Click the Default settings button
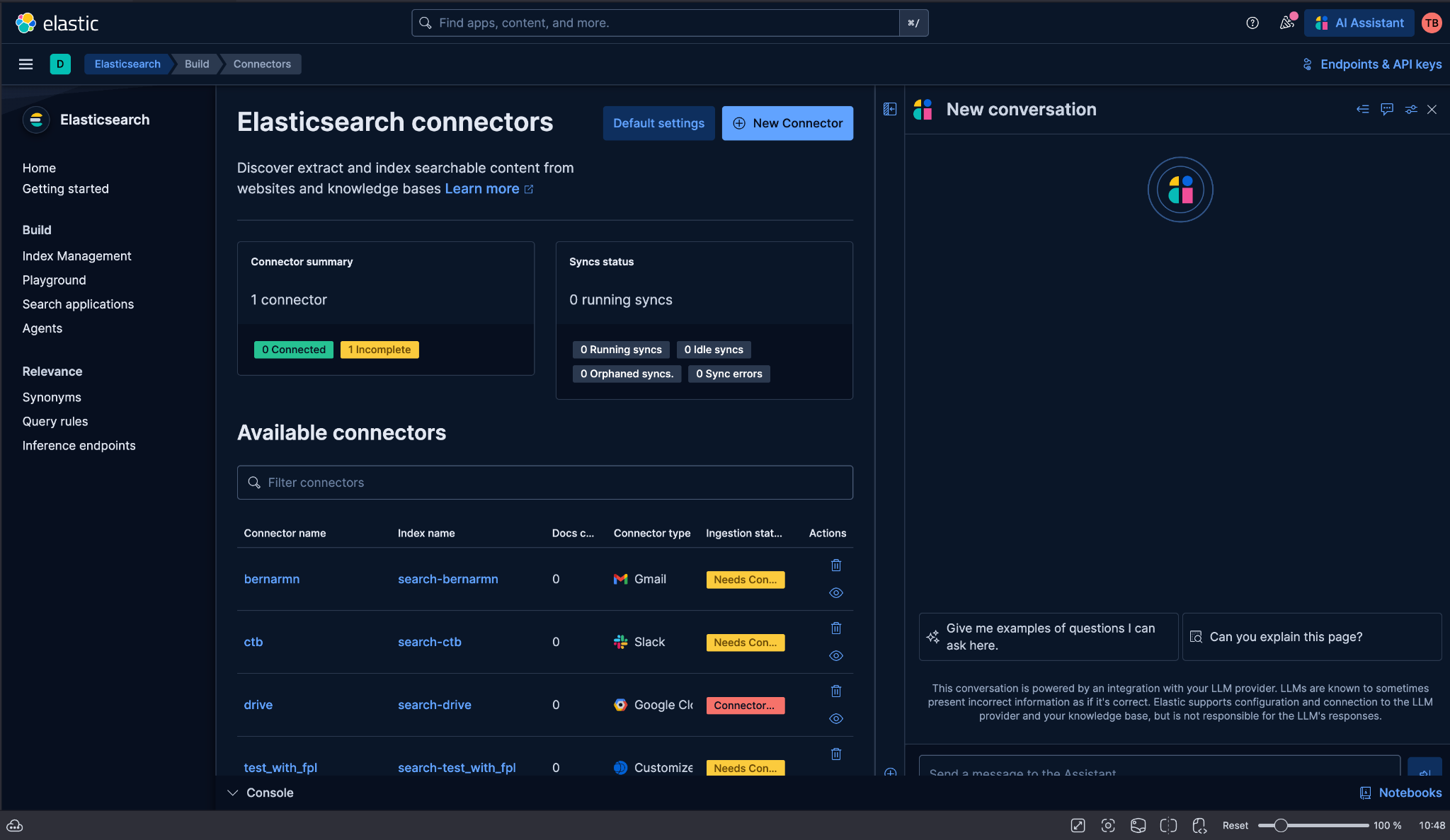 click(x=658, y=123)
